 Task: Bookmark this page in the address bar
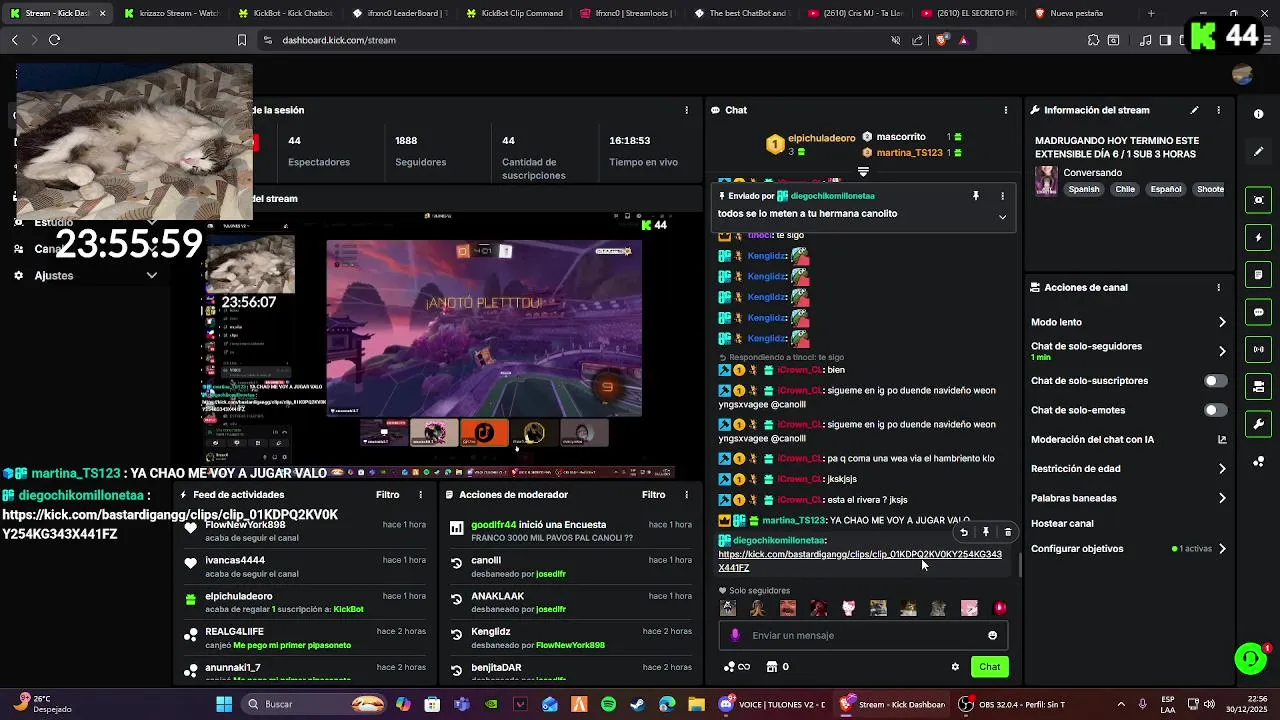coord(241,40)
